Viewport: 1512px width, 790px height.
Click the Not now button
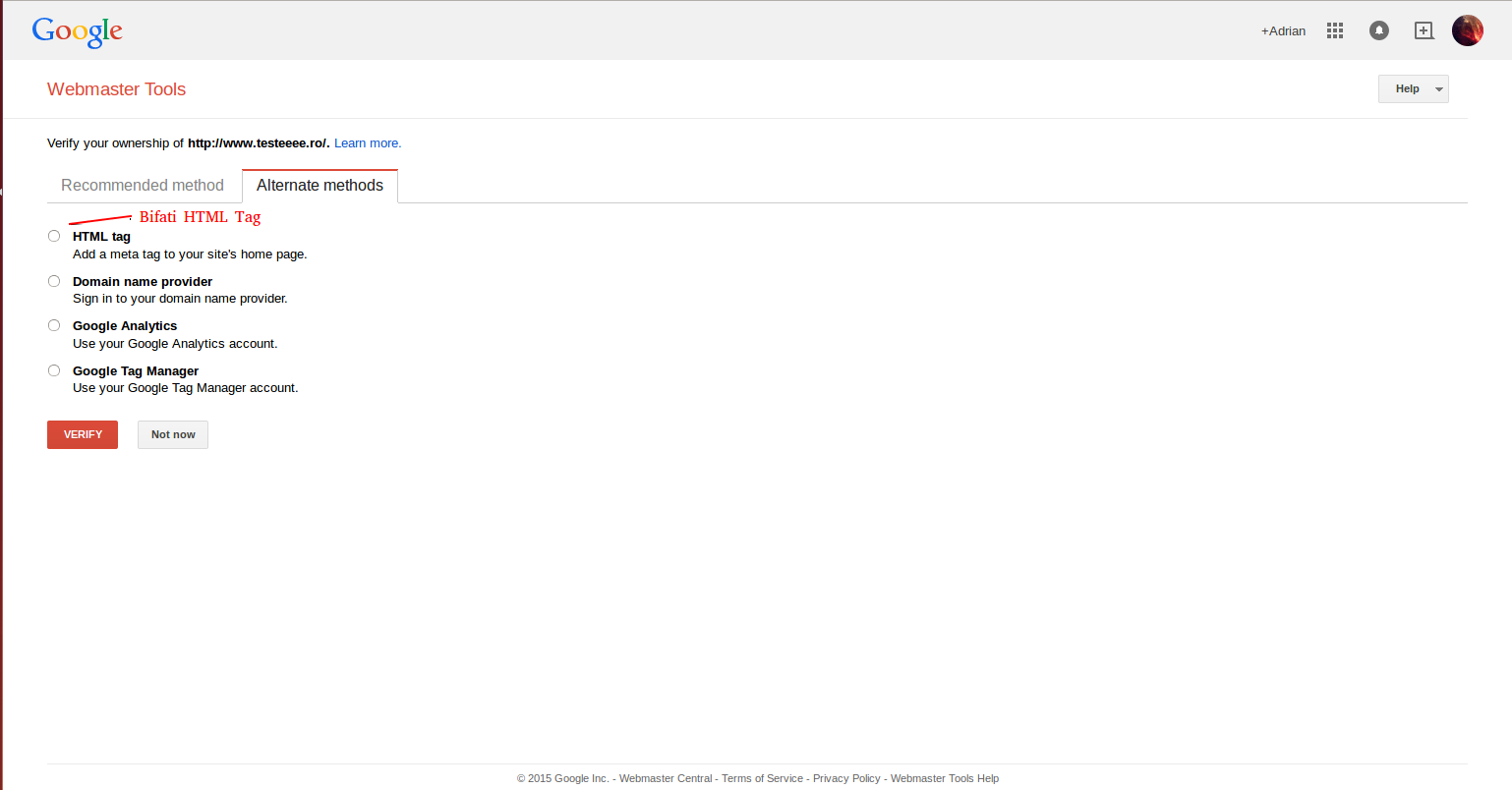(x=173, y=434)
